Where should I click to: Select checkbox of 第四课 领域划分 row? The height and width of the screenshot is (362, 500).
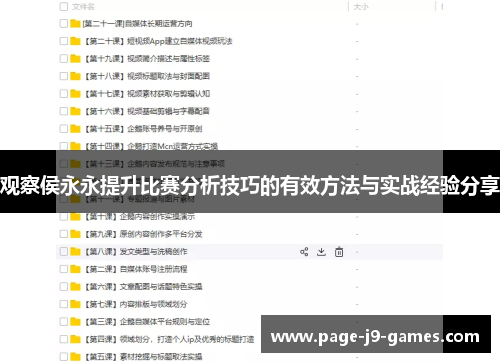coord(64,339)
